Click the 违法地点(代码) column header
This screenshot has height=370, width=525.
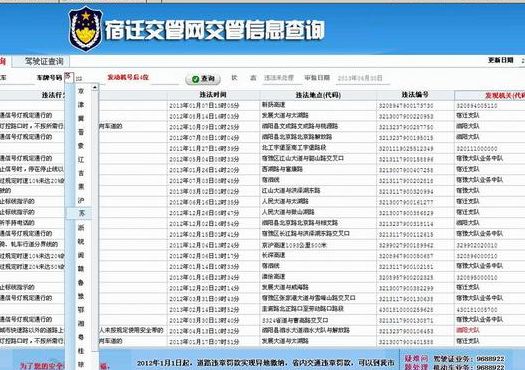318,95
